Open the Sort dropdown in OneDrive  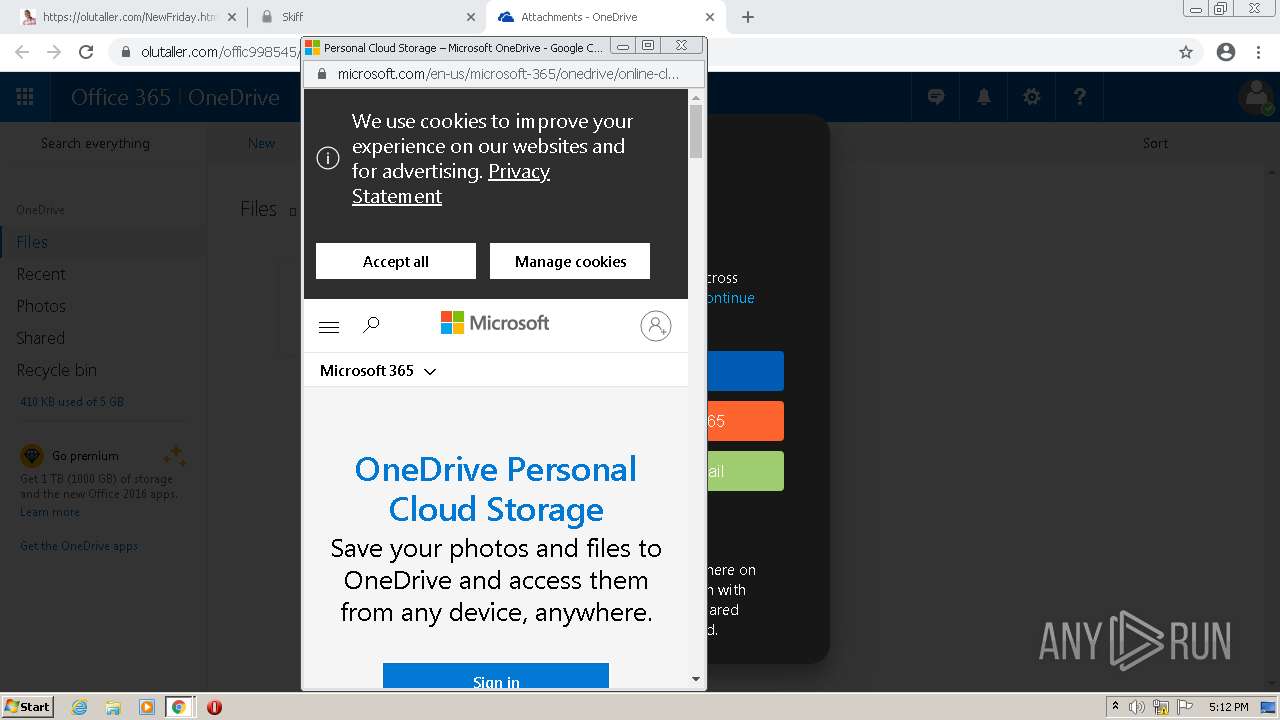[1155, 143]
